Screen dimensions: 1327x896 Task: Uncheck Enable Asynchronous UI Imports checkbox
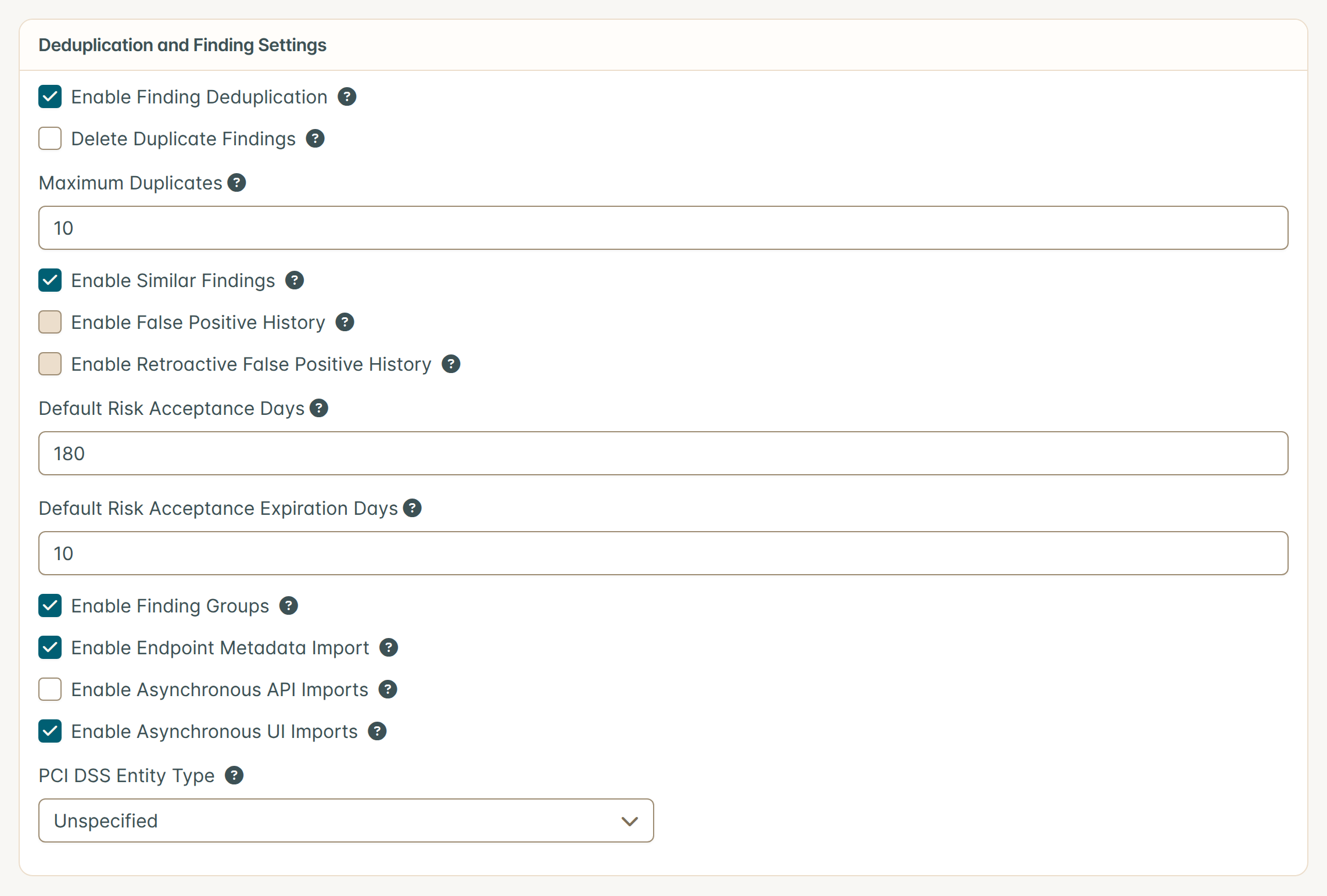pyautogui.click(x=50, y=731)
